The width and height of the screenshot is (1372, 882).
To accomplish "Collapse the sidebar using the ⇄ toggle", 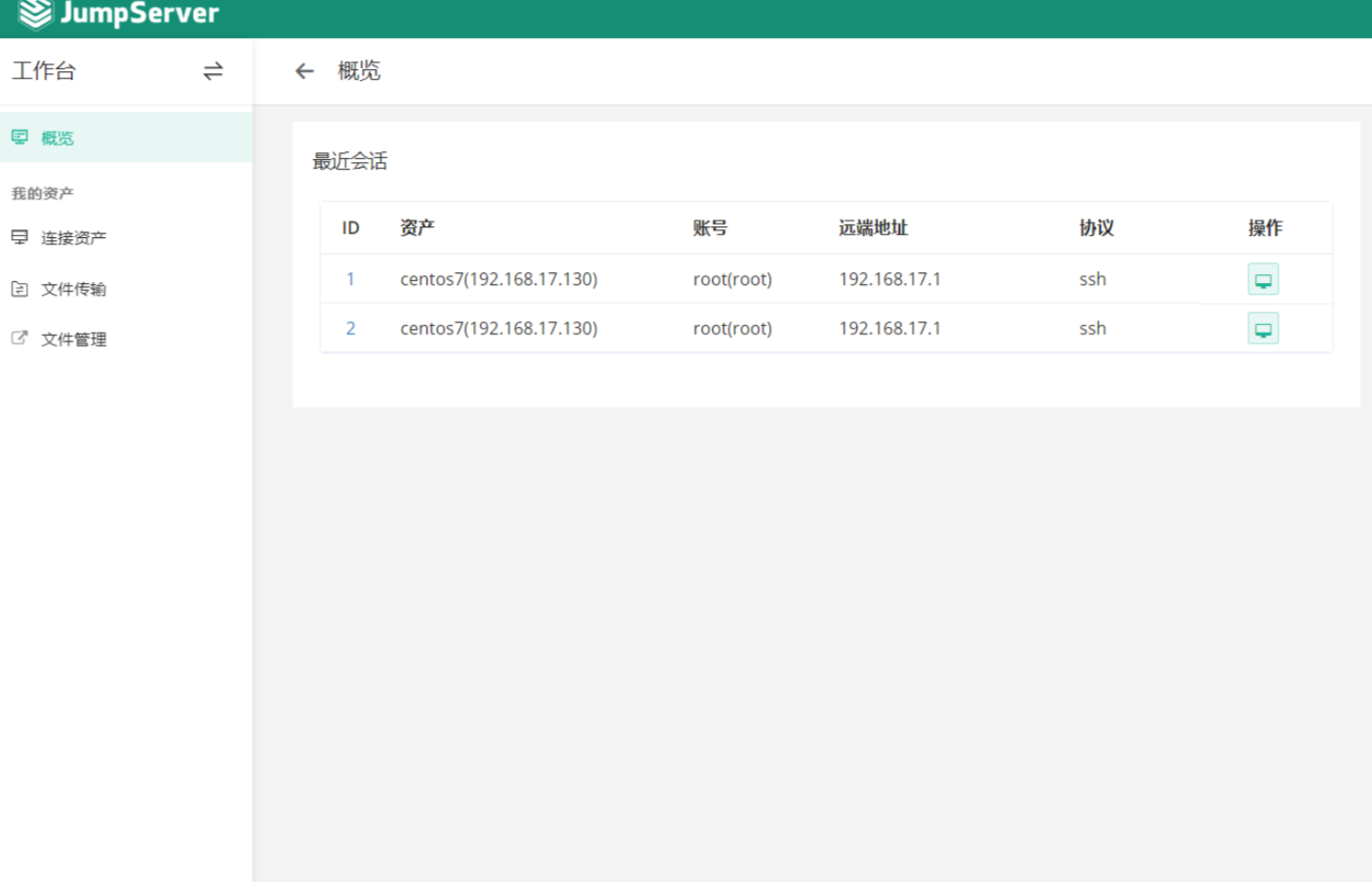I will [213, 71].
